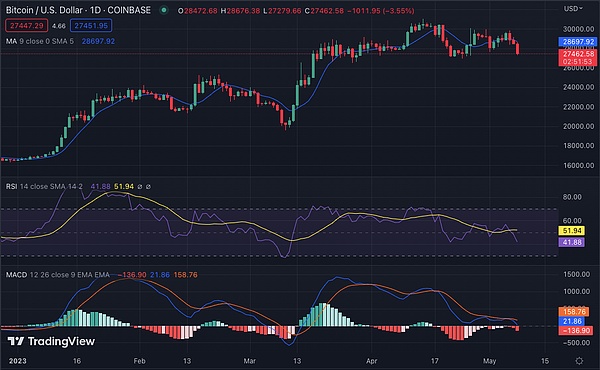The height and width of the screenshot is (370, 600).
Task: Click the 30000.00 price axis level
Action: (578, 29)
